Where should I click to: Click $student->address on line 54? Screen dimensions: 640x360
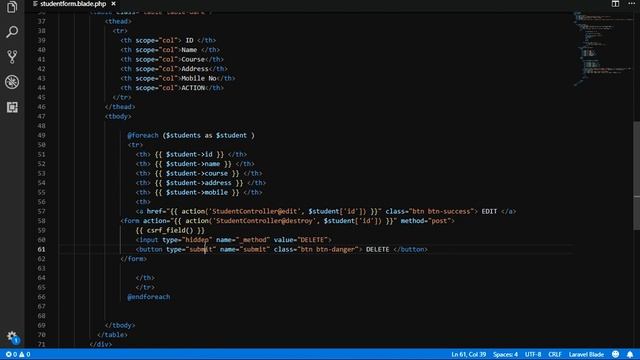point(198,182)
